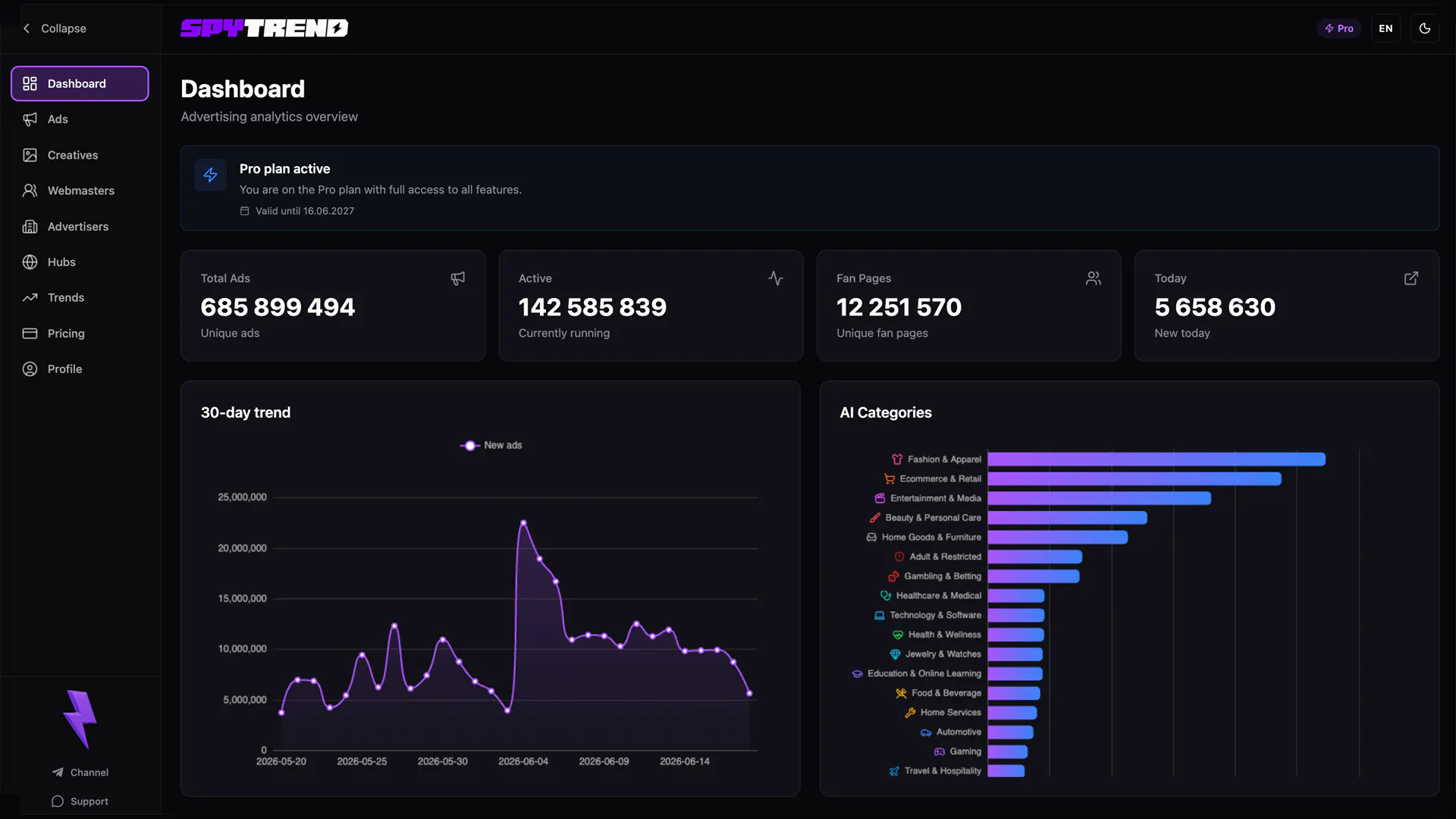This screenshot has width=1456, height=819.
Task: Click the megaphone icon on Total Ads card
Action: pyautogui.click(x=457, y=278)
